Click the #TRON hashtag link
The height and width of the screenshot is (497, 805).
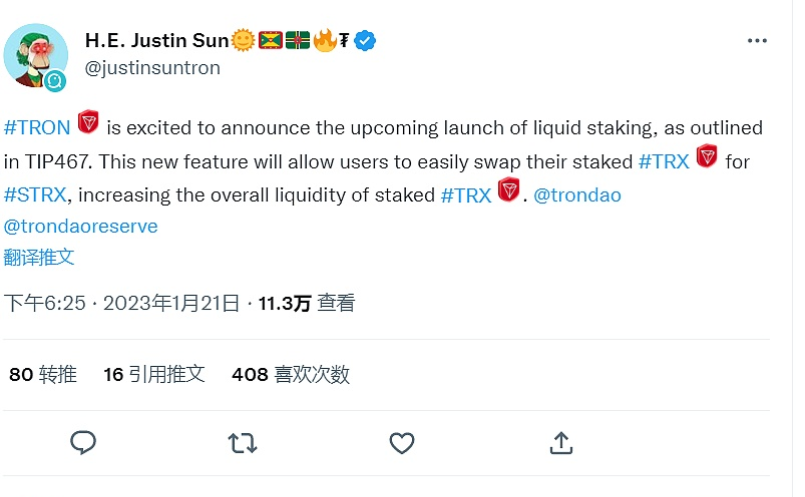coord(37,127)
